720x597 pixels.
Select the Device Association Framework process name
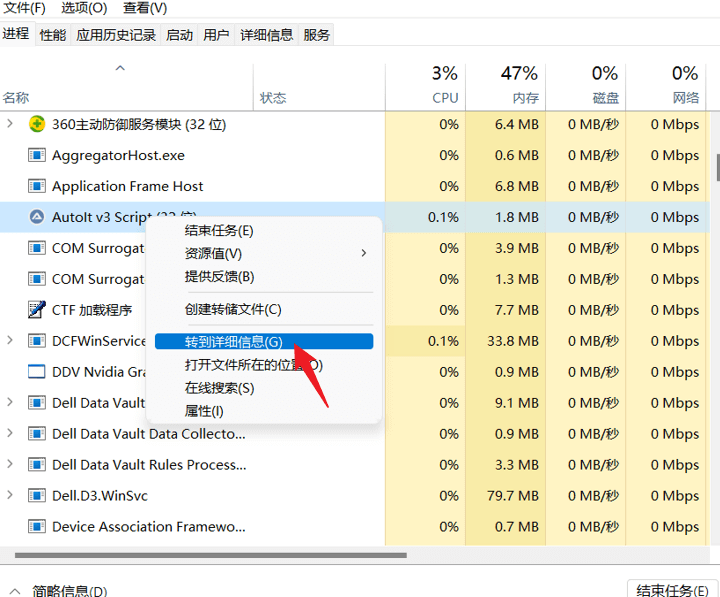149,527
